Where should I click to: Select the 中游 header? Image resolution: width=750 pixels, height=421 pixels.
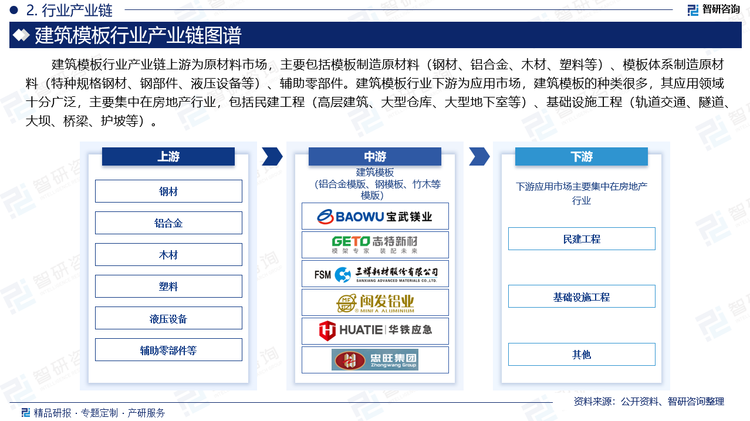coord(375,156)
